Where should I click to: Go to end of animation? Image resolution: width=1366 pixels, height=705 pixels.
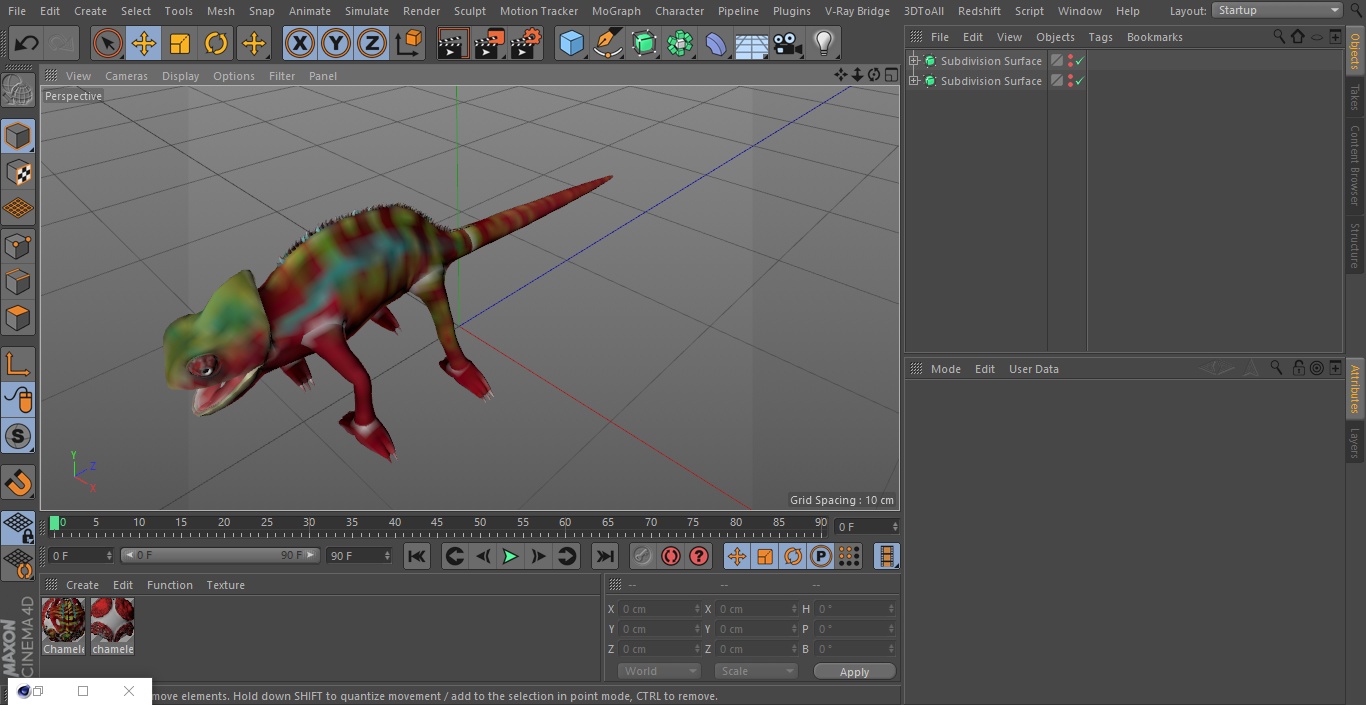pyautogui.click(x=605, y=556)
